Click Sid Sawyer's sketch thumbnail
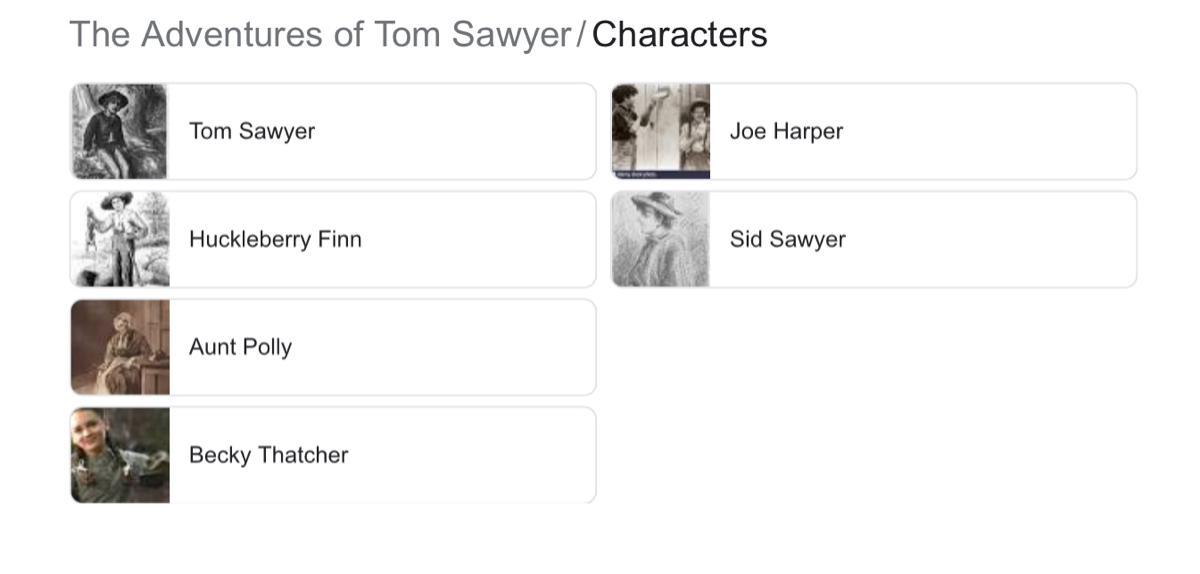The width and height of the screenshot is (1200, 574). pos(660,239)
